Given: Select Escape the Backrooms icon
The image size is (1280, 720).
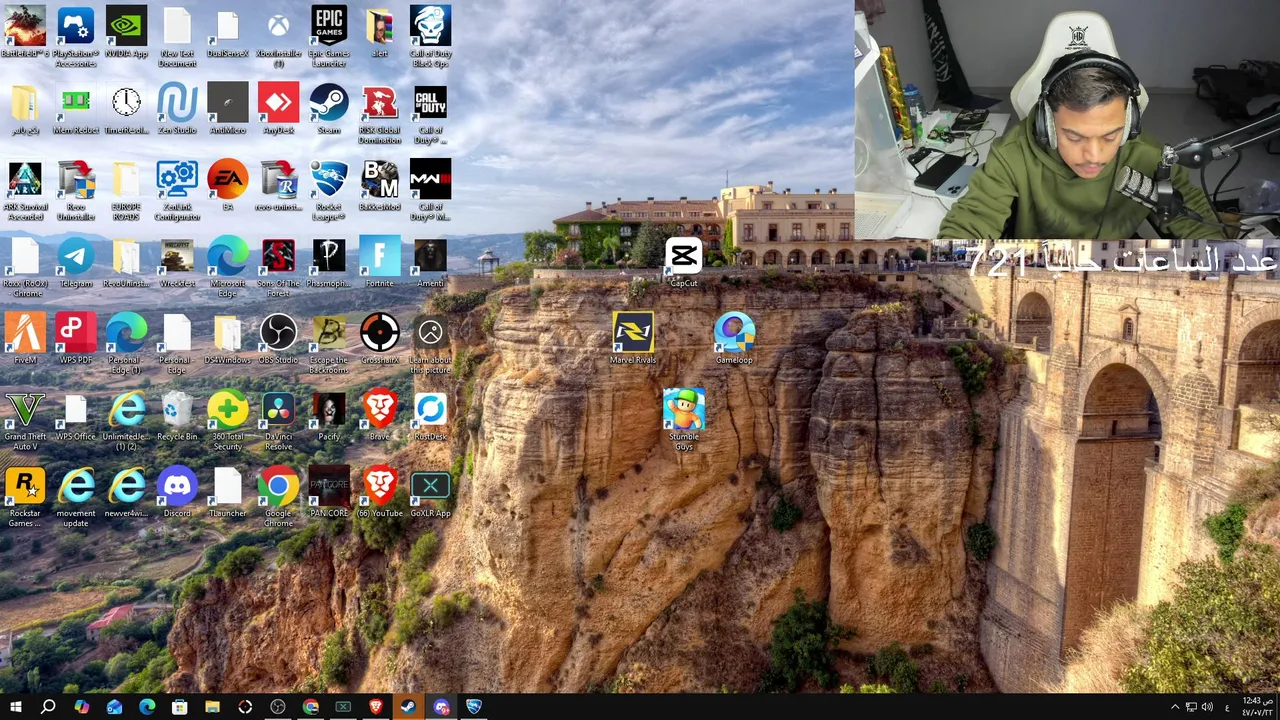Looking at the screenshot, I should pos(329,344).
